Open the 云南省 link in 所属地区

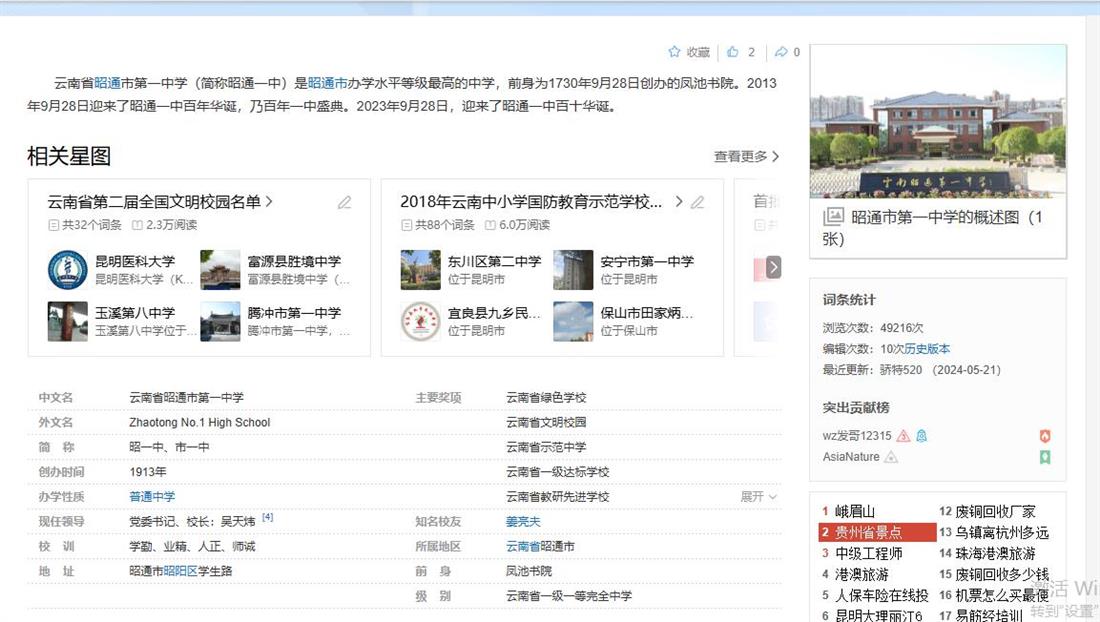click(523, 546)
